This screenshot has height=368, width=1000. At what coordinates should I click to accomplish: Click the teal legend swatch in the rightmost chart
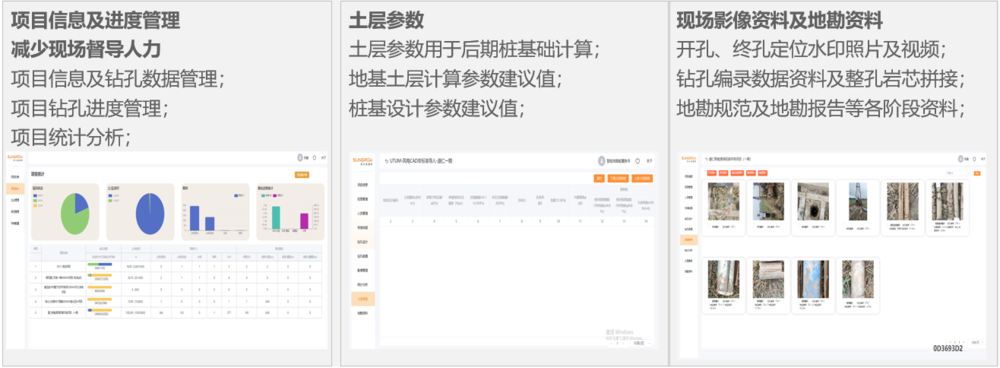[x=263, y=195]
